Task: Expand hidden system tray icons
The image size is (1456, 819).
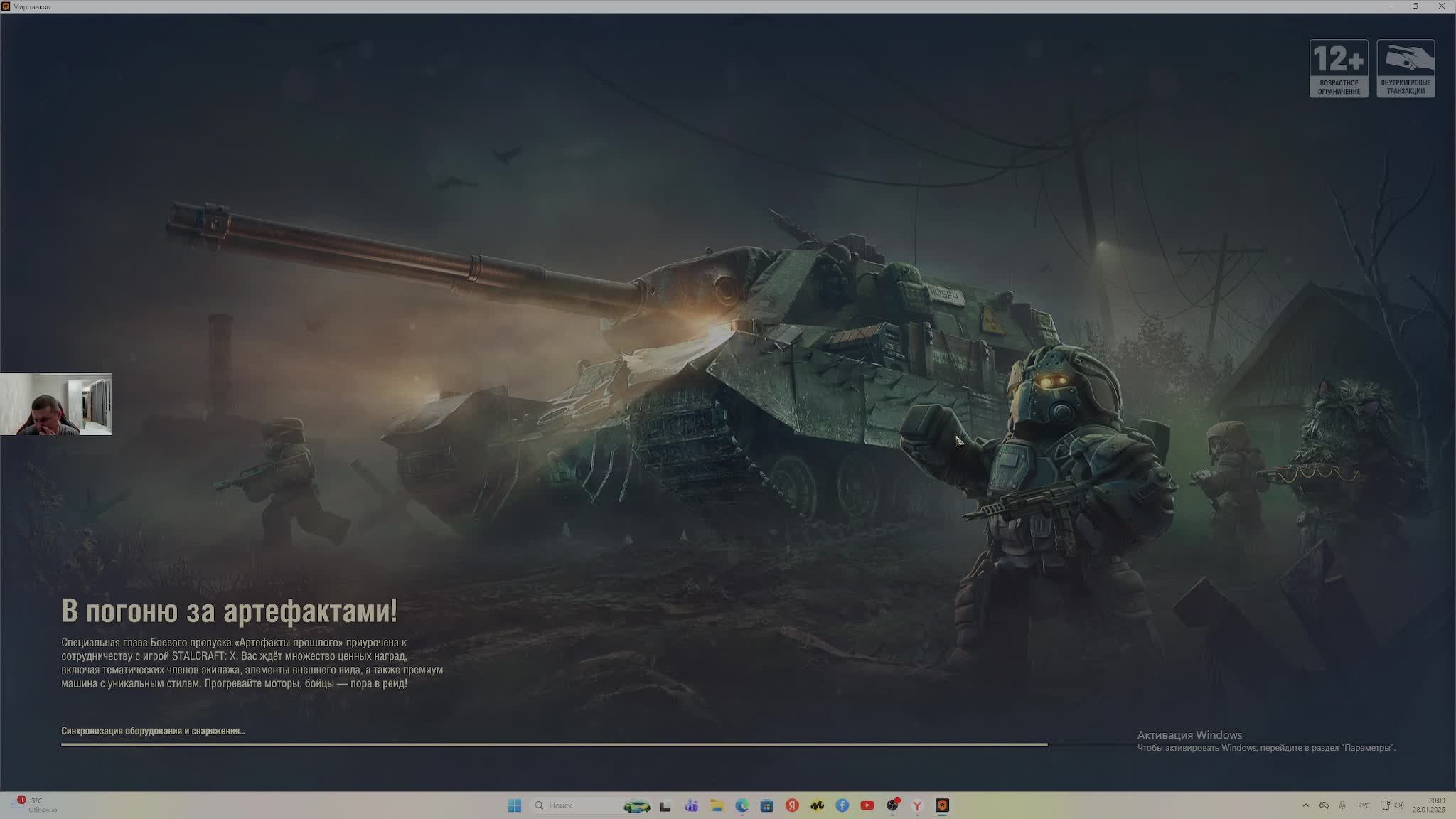Action: click(1305, 805)
